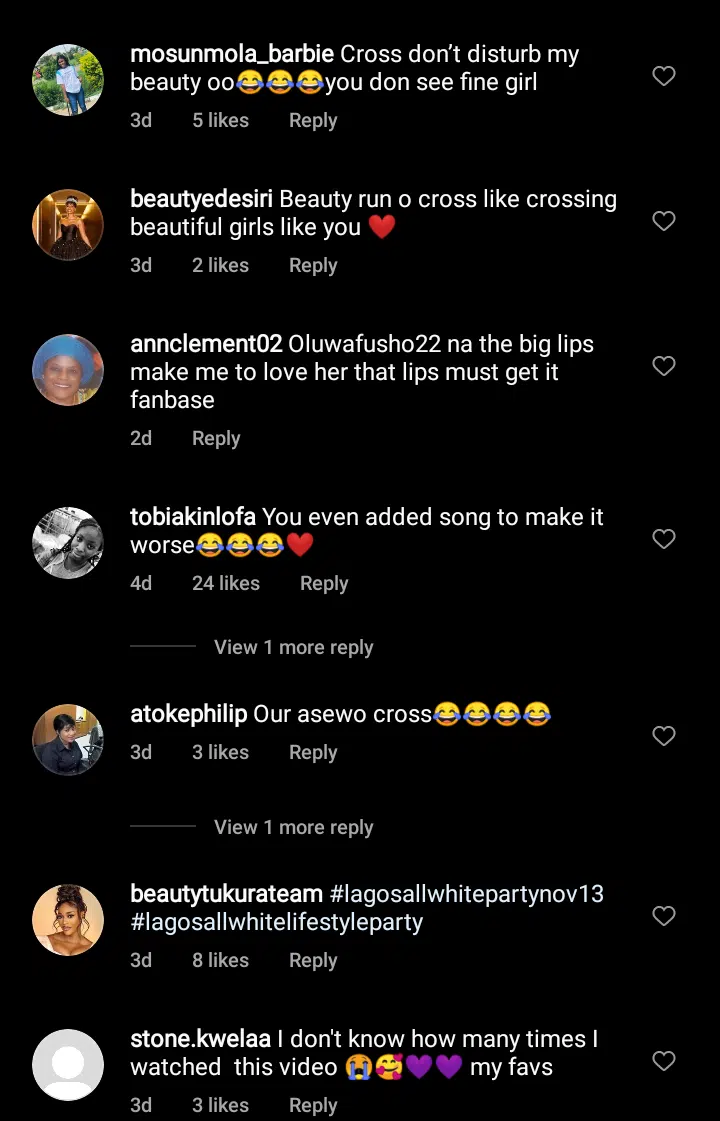View the 24 likes on tobiakinlofa's comment
This screenshot has height=1121, width=720.
coord(226,583)
